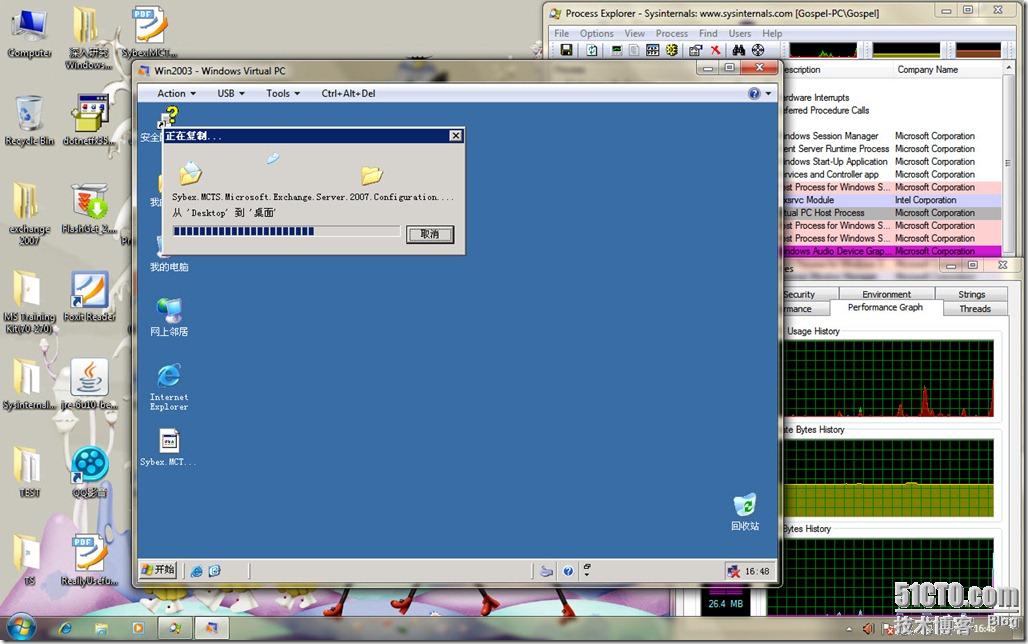Click the 取消 (Cancel) button in copy dialog
This screenshot has height=644, width=1028.
tap(430, 234)
